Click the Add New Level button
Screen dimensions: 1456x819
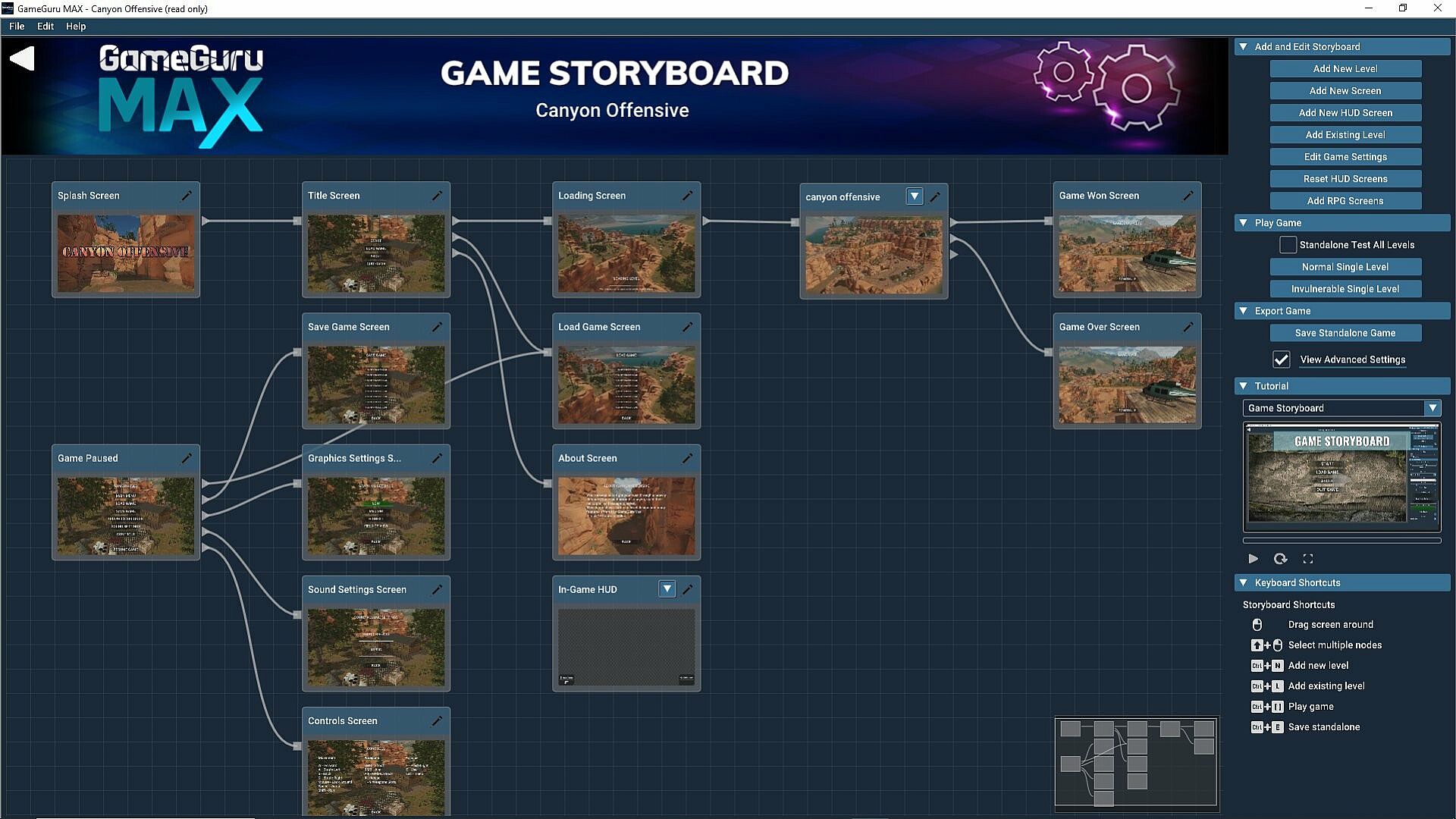pyautogui.click(x=1345, y=69)
